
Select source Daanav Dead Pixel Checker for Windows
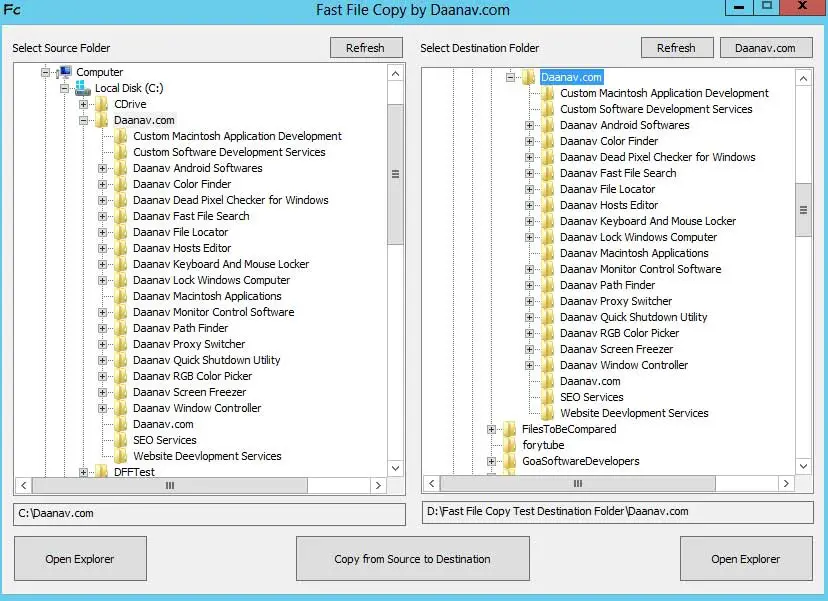tap(231, 200)
